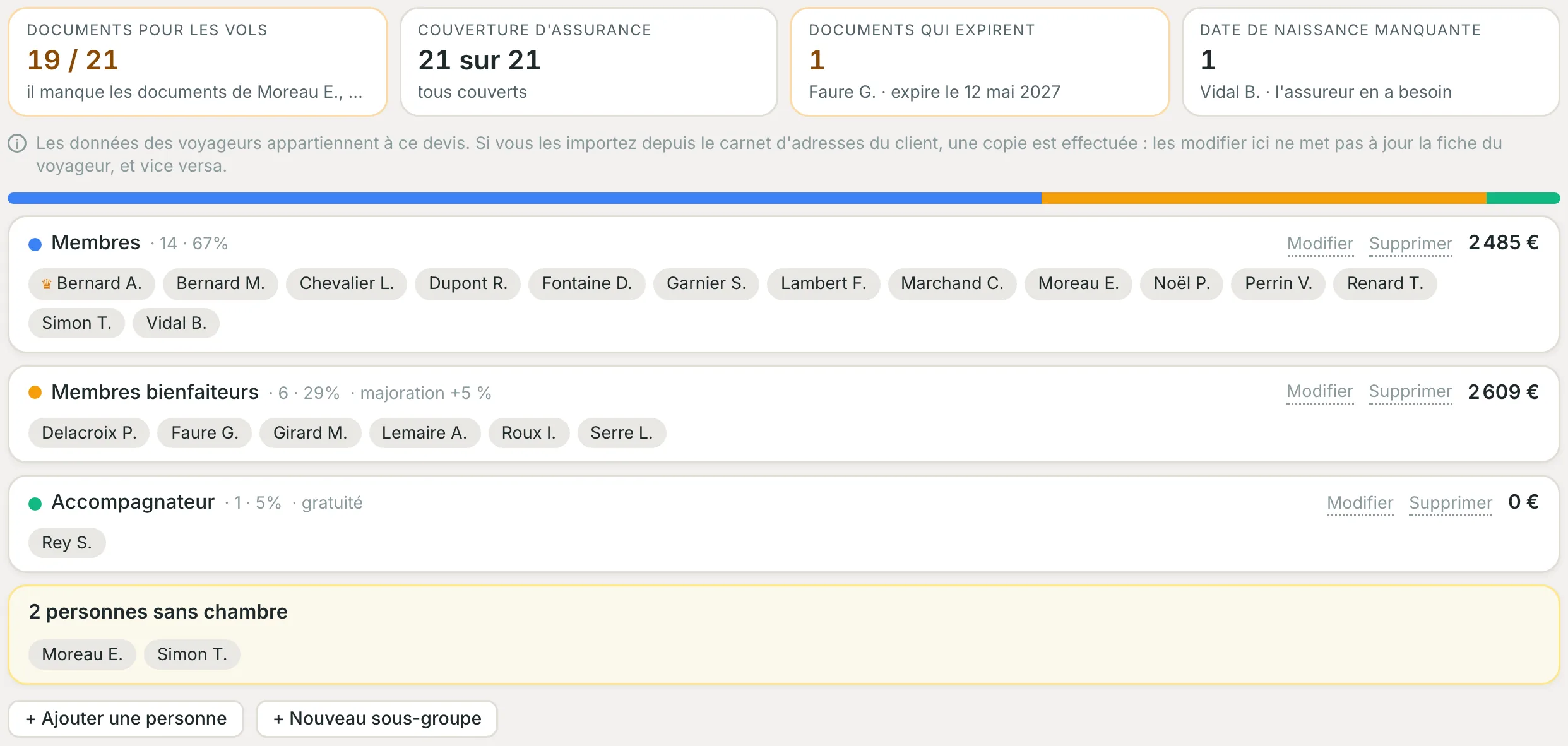Image resolution: width=1568 pixels, height=746 pixels.
Task: Select the orange segment of distribution bar
Action: point(1264,198)
